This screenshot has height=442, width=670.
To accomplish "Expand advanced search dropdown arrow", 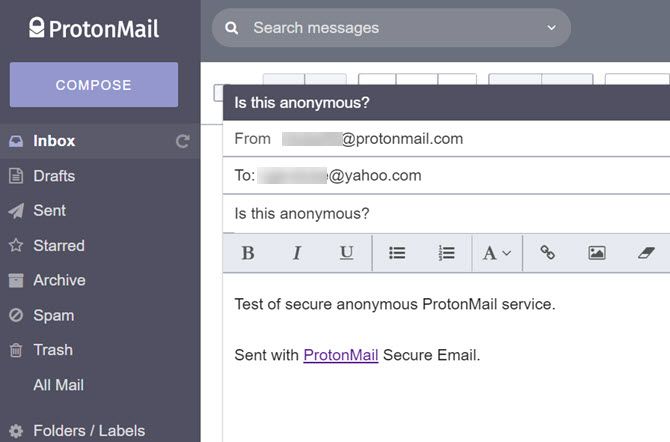I will [x=551, y=28].
